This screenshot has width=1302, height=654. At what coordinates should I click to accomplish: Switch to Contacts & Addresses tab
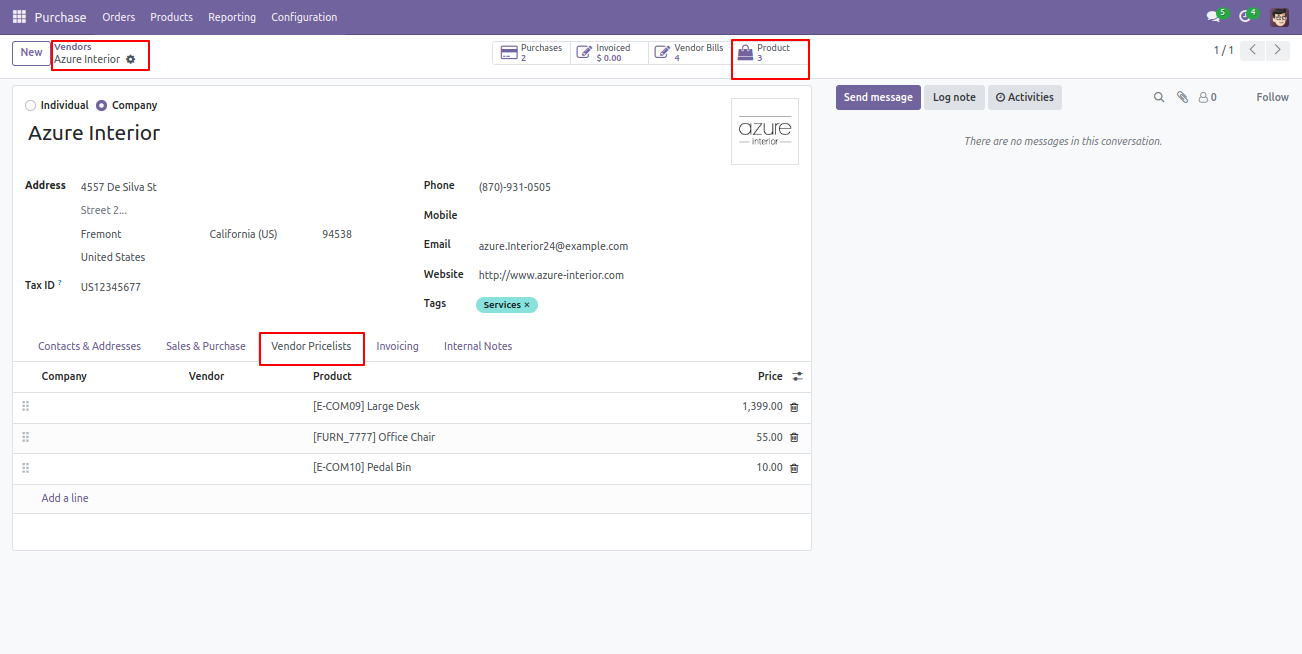click(x=89, y=346)
